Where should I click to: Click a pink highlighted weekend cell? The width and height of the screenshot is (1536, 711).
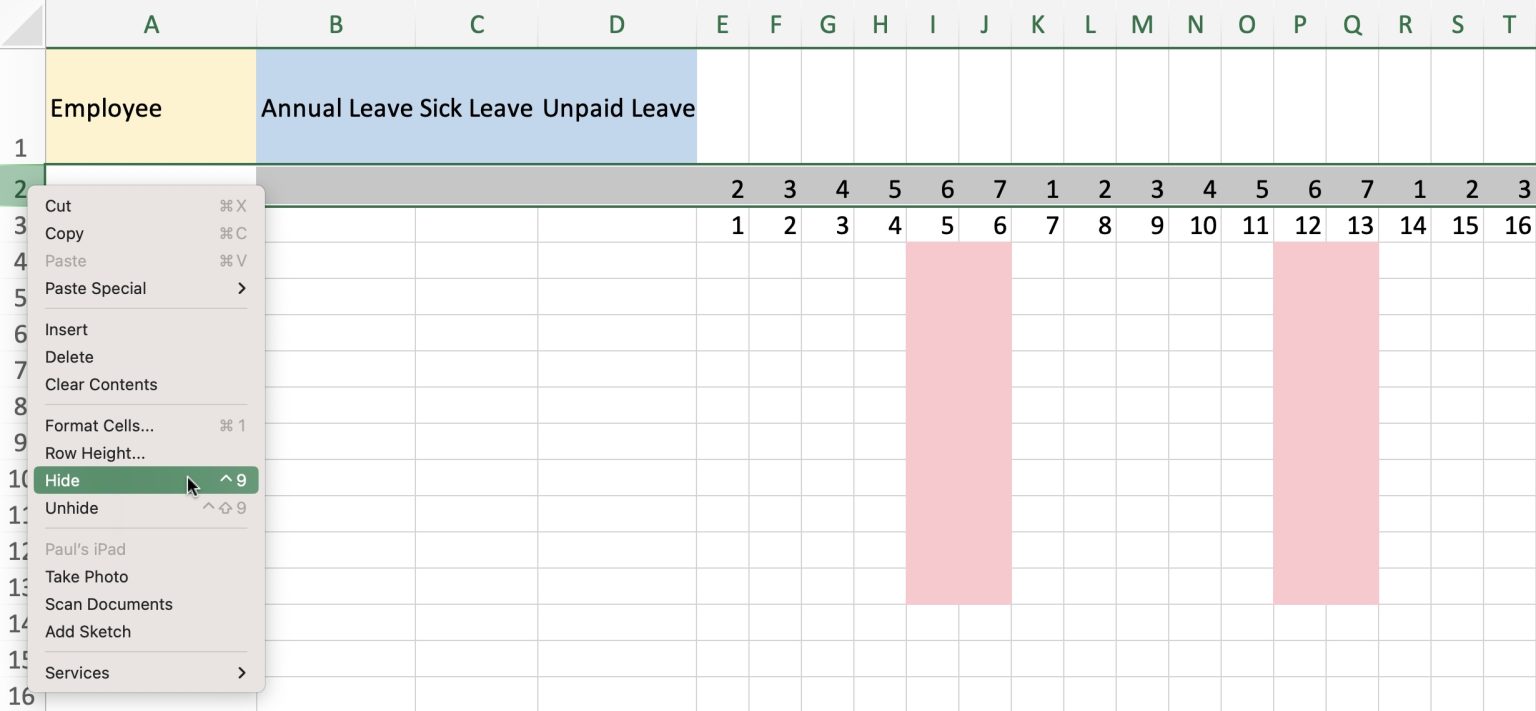click(958, 420)
